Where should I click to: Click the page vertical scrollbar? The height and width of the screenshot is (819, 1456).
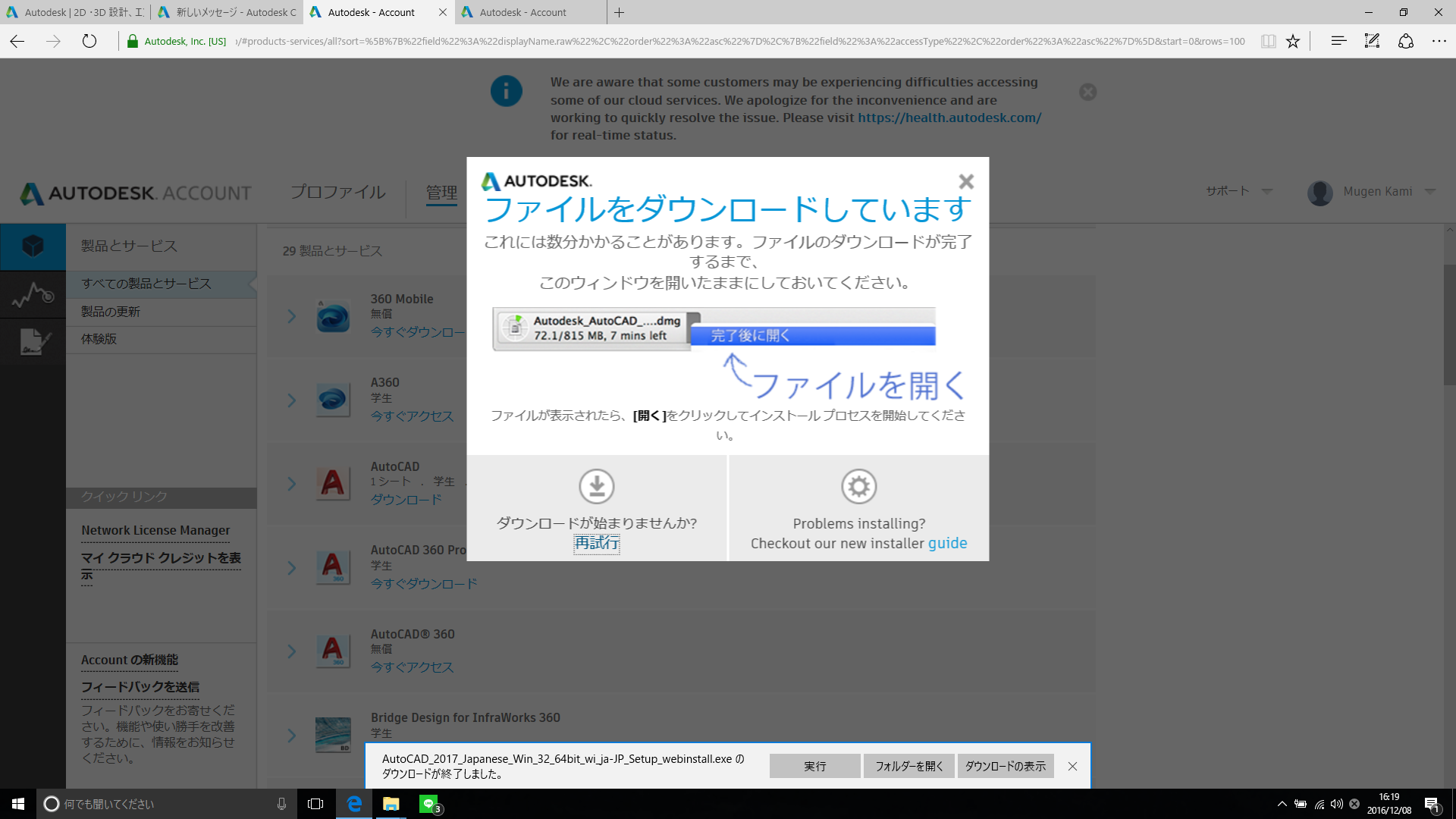[1449, 325]
